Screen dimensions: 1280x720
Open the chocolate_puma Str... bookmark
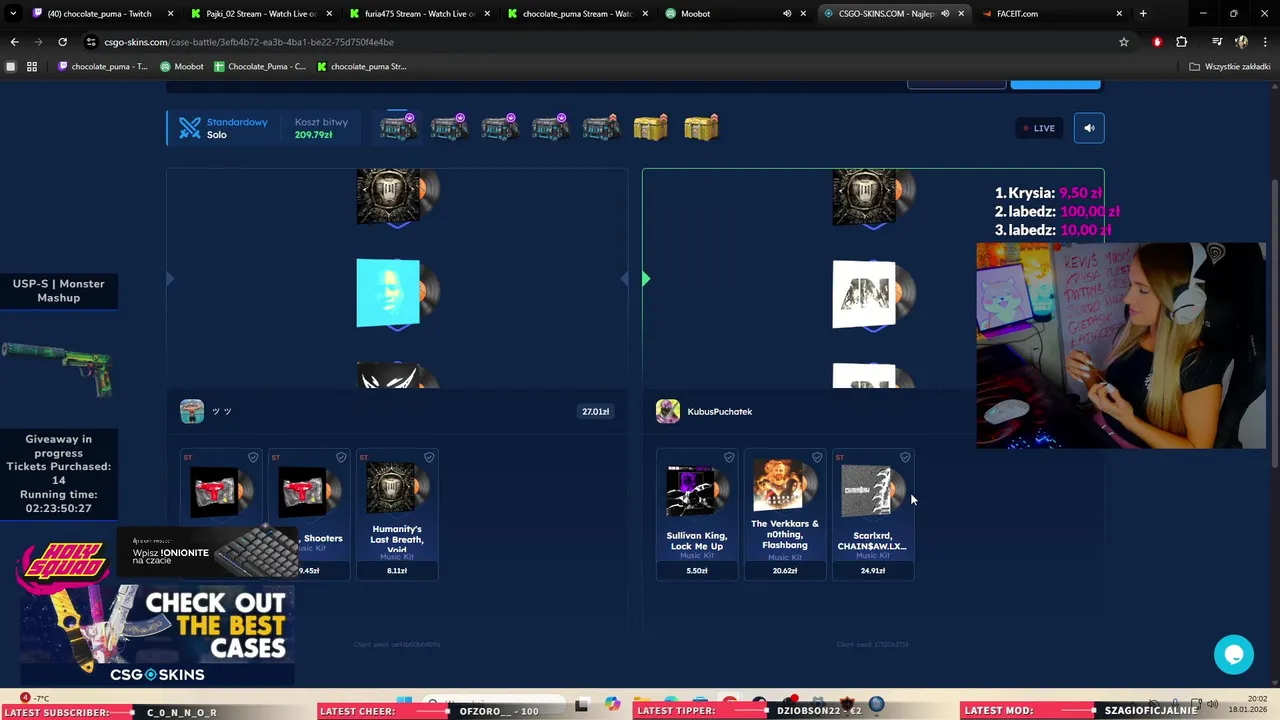361,67
